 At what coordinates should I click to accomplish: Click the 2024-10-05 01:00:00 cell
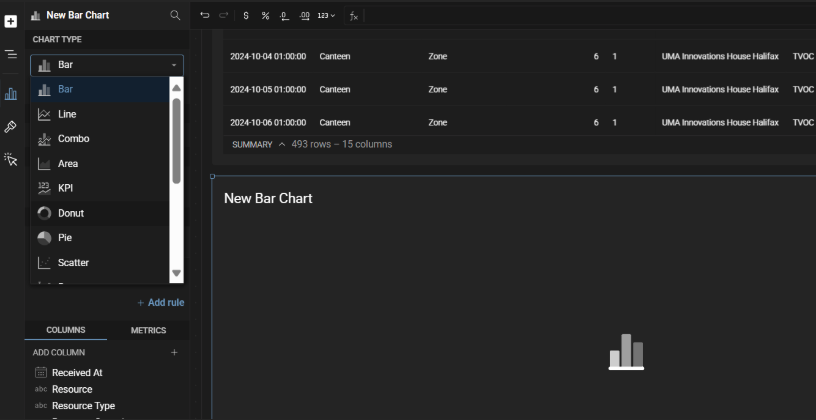(268, 90)
